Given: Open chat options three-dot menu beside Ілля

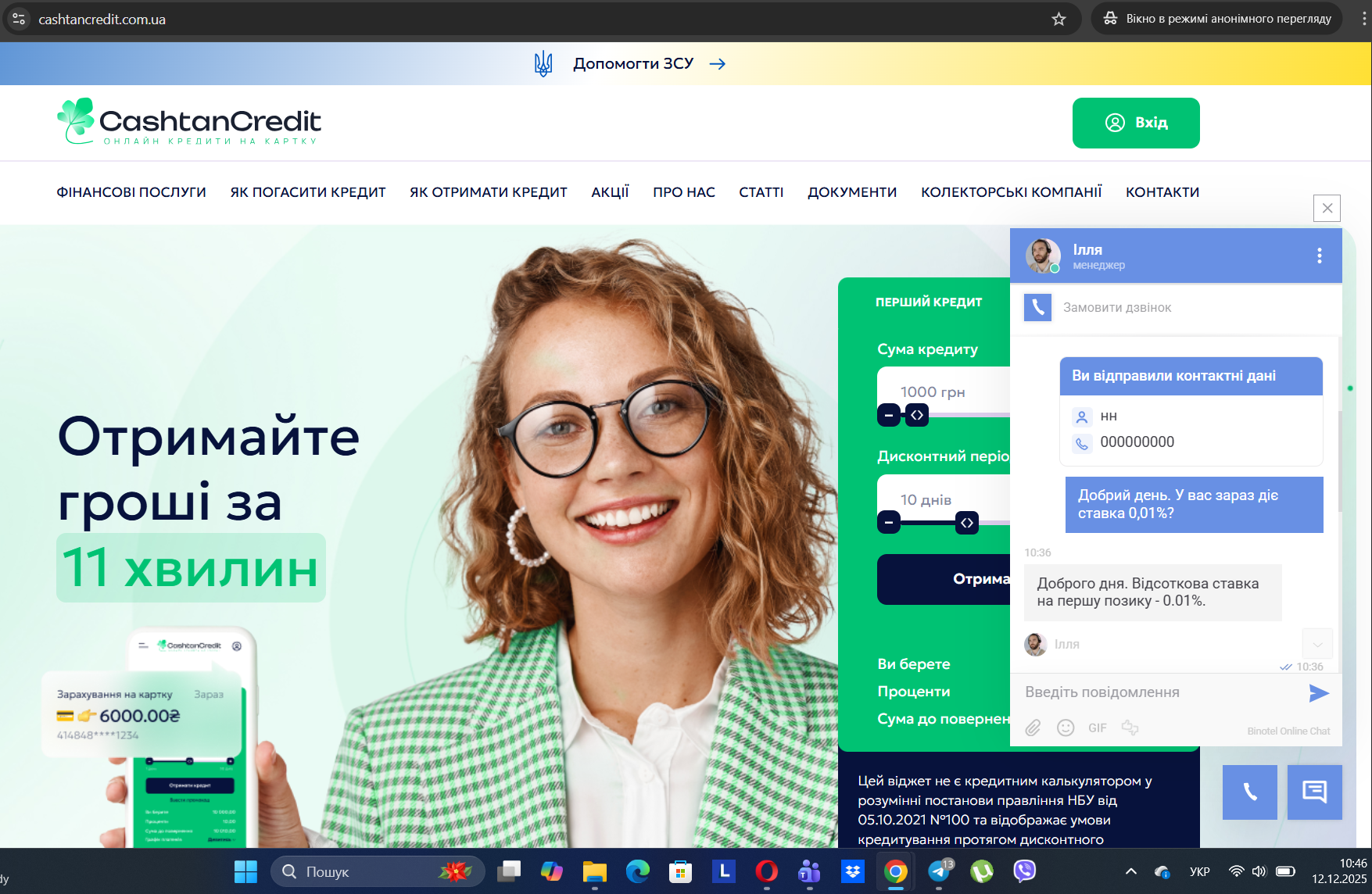Looking at the screenshot, I should 1319,256.
